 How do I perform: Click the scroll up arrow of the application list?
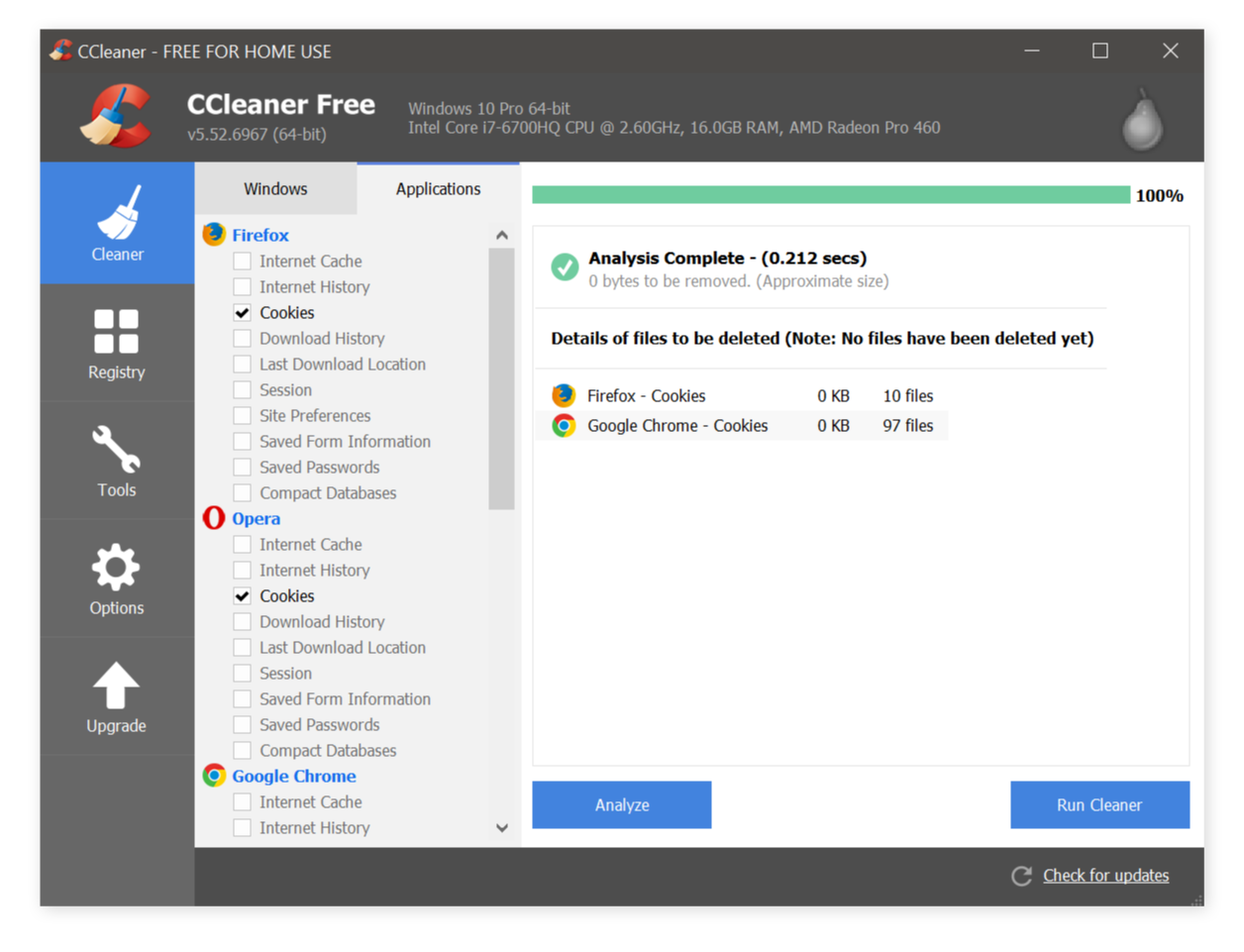tap(502, 235)
